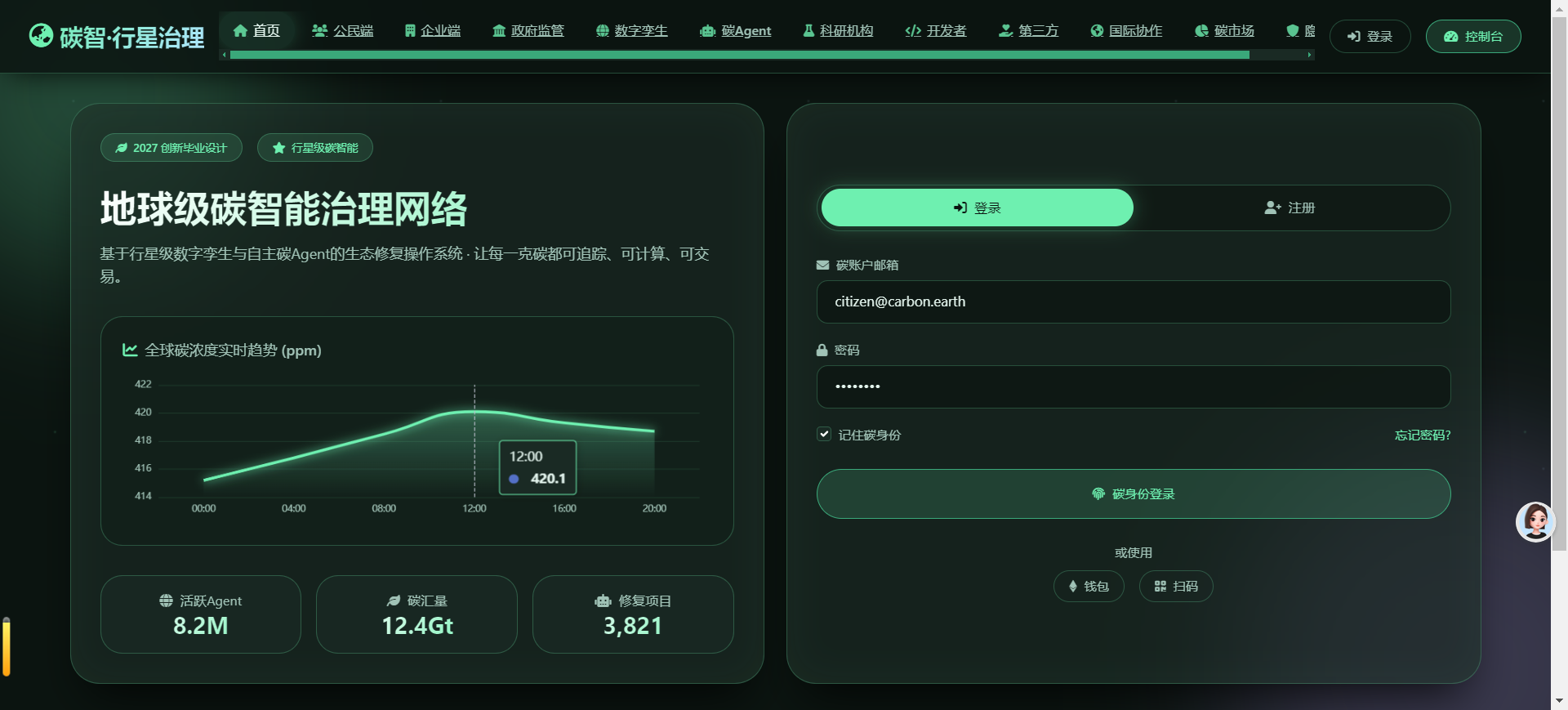Viewport: 1568px width, 710px height.
Task: Click the 登录 button in the header
Action: [1370, 36]
